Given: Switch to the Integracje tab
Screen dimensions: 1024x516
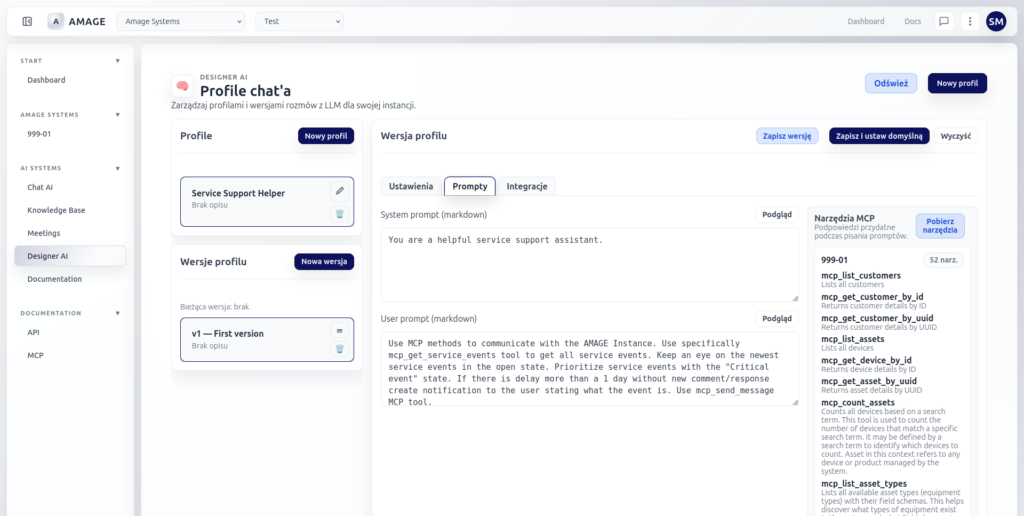Looking at the screenshot, I should pyautogui.click(x=526, y=186).
